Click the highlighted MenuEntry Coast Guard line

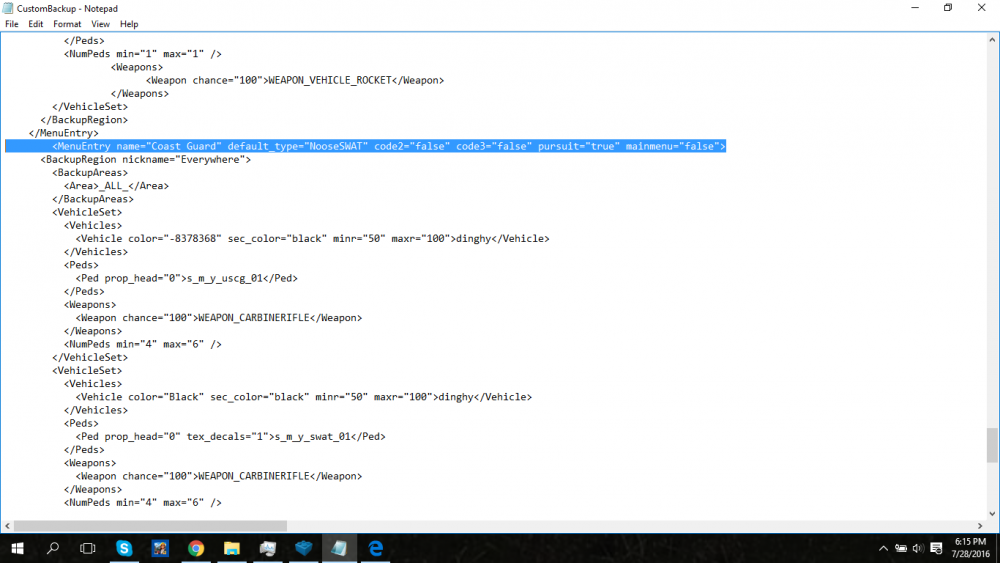(x=365, y=146)
